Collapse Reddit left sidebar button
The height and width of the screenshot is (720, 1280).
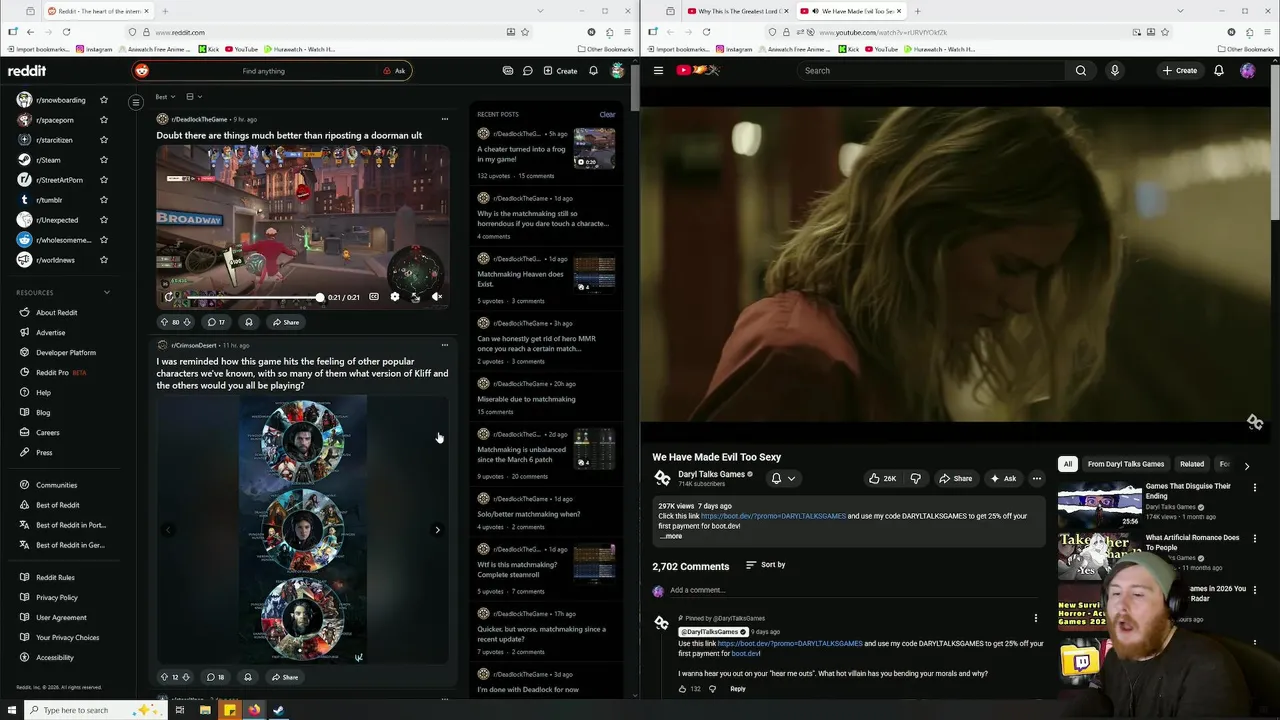[x=136, y=102]
